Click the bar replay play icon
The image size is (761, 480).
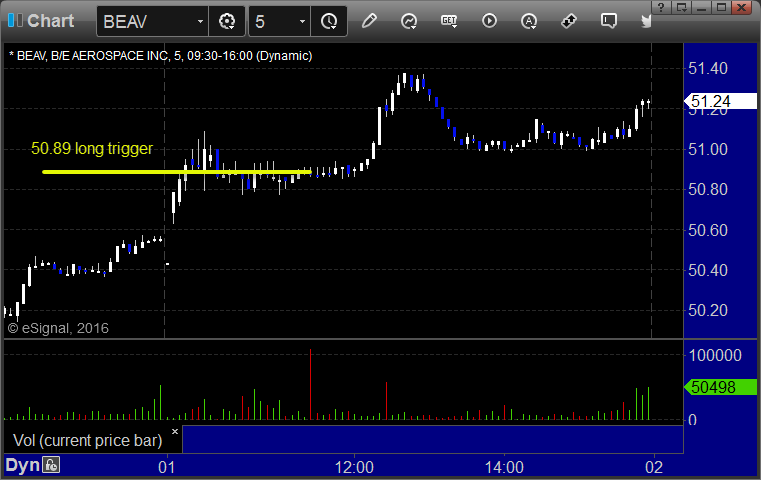coord(489,21)
